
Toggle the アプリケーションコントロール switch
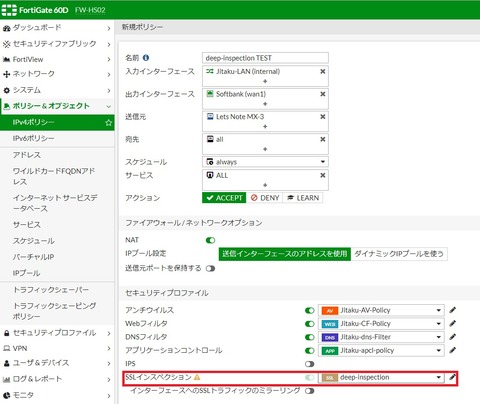point(310,350)
